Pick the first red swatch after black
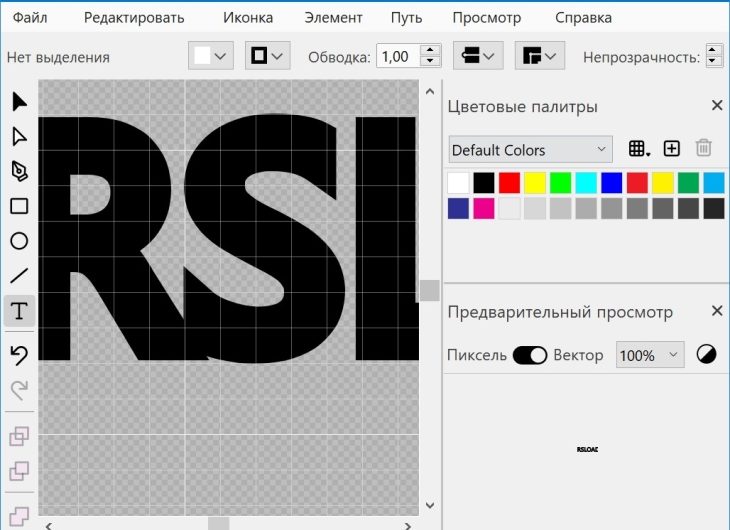 click(509, 183)
